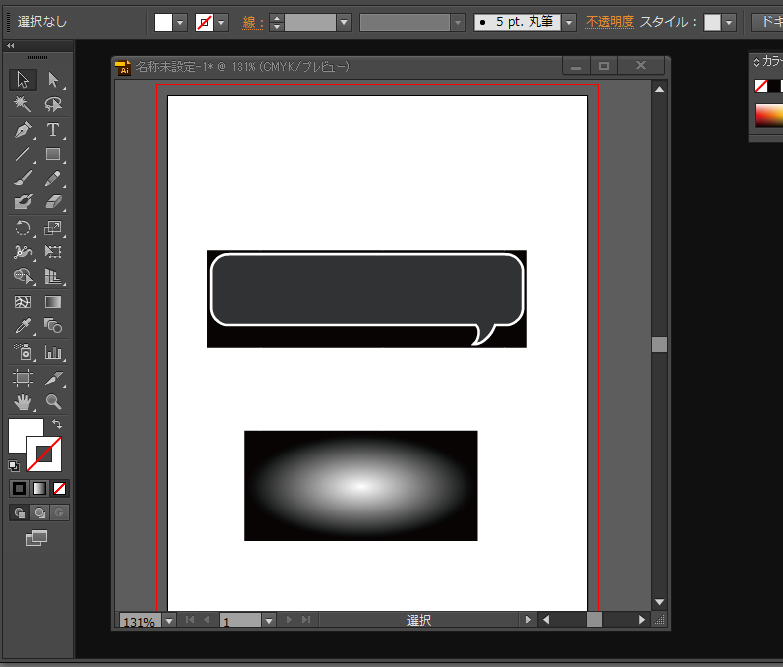Screen dimensions: 783x667
Task: Select the Selection (black arrow) tool
Action: (x=23, y=80)
